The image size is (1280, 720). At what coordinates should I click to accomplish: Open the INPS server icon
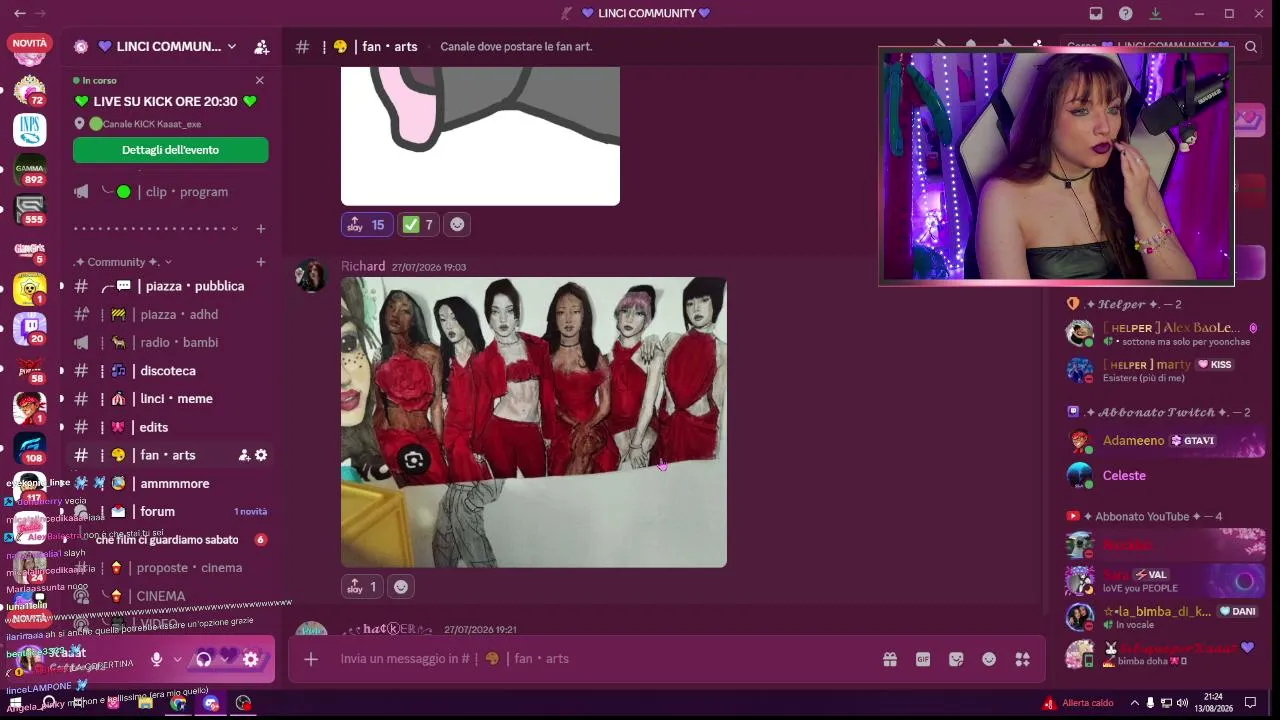pos(30,129)
